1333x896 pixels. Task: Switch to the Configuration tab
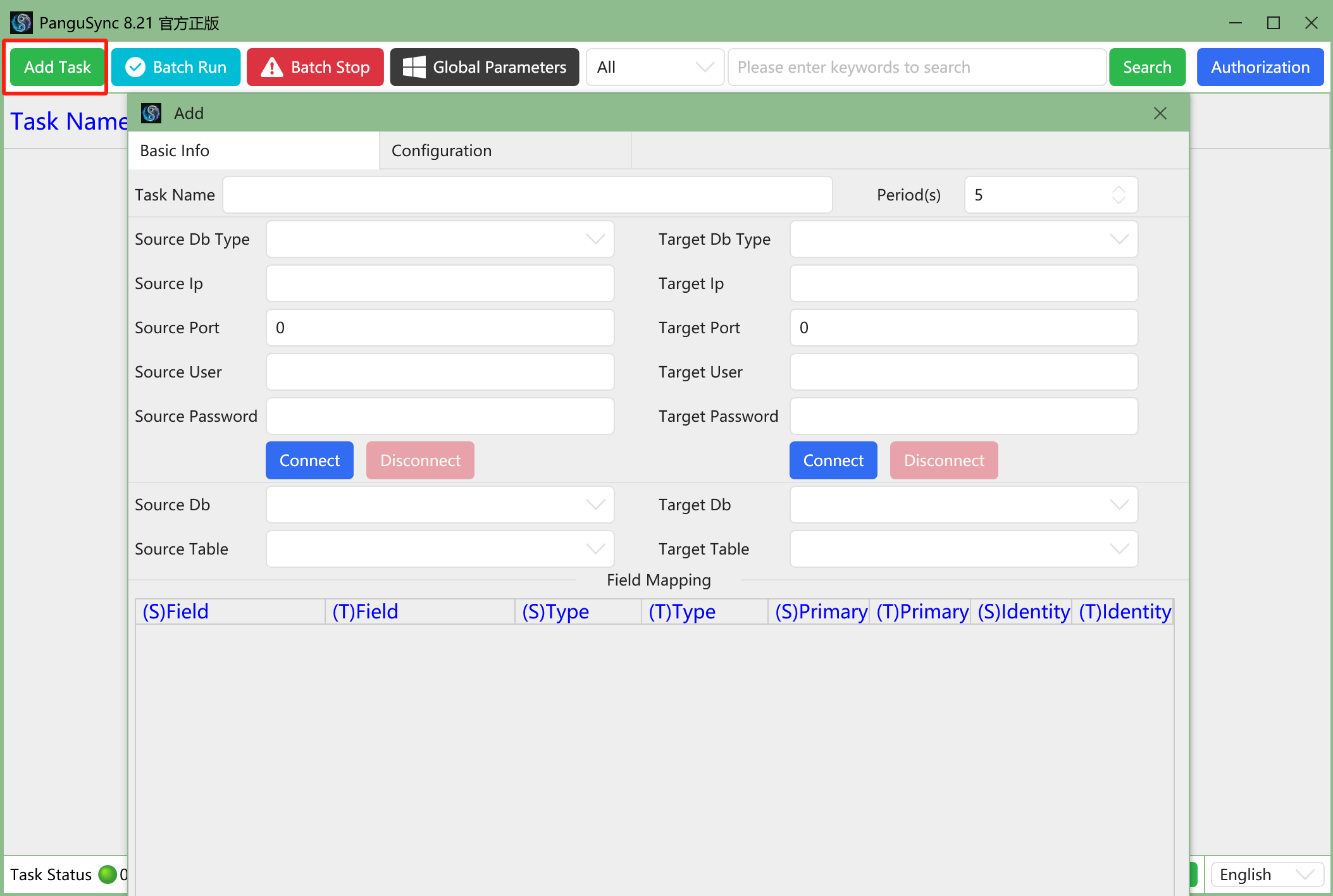tap(505, 150)
